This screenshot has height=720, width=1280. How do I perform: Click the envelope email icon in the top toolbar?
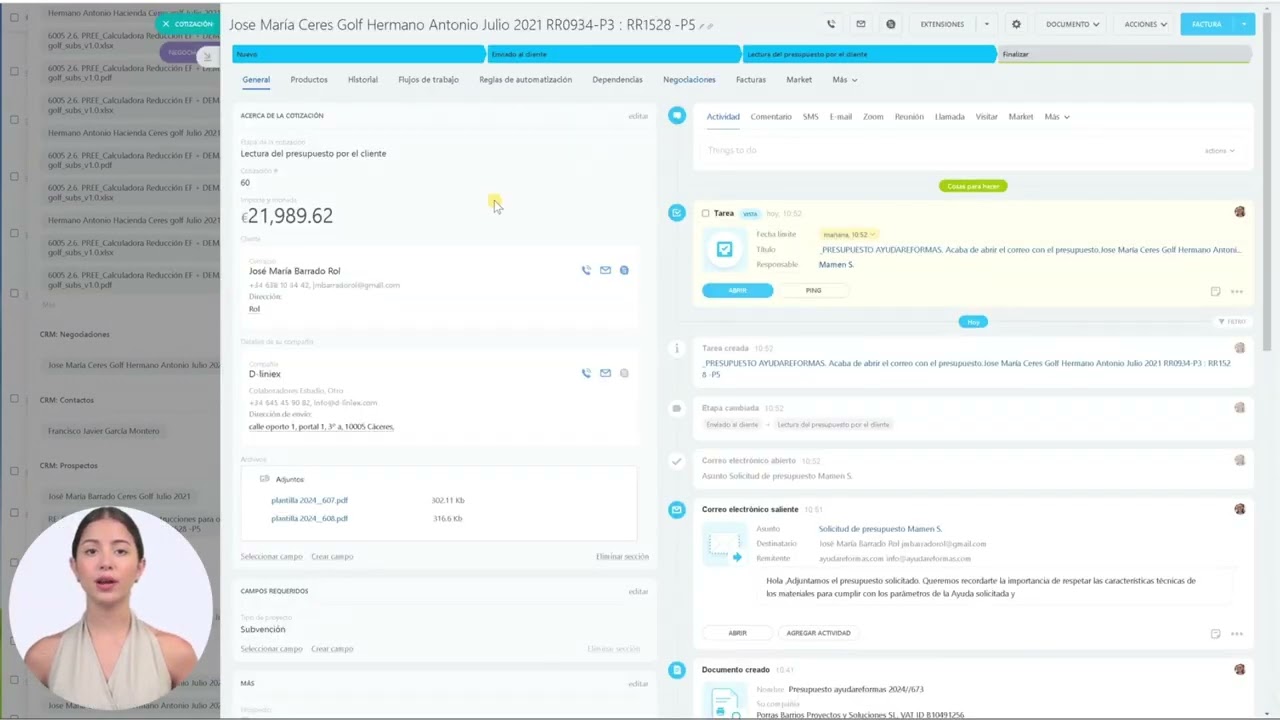click(861, 24)
